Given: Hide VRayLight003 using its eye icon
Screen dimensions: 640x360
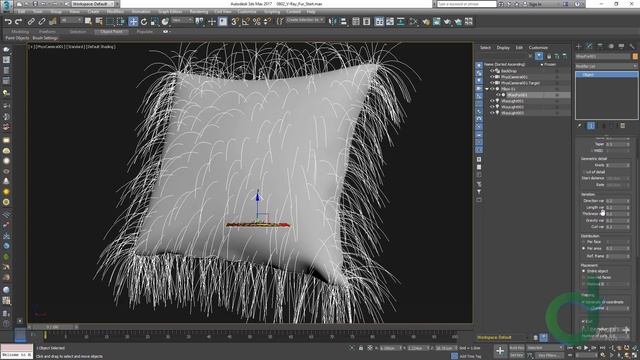Looking at the screenshot, I should click(x=492, y=113).
